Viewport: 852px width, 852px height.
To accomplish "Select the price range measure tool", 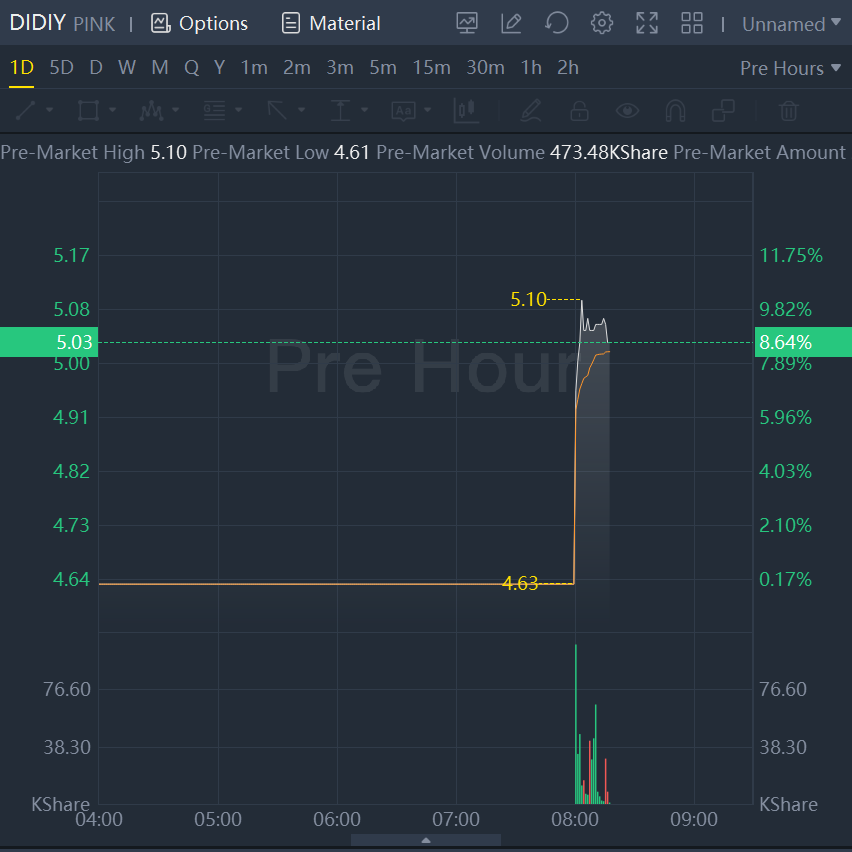I will point(340,110).
